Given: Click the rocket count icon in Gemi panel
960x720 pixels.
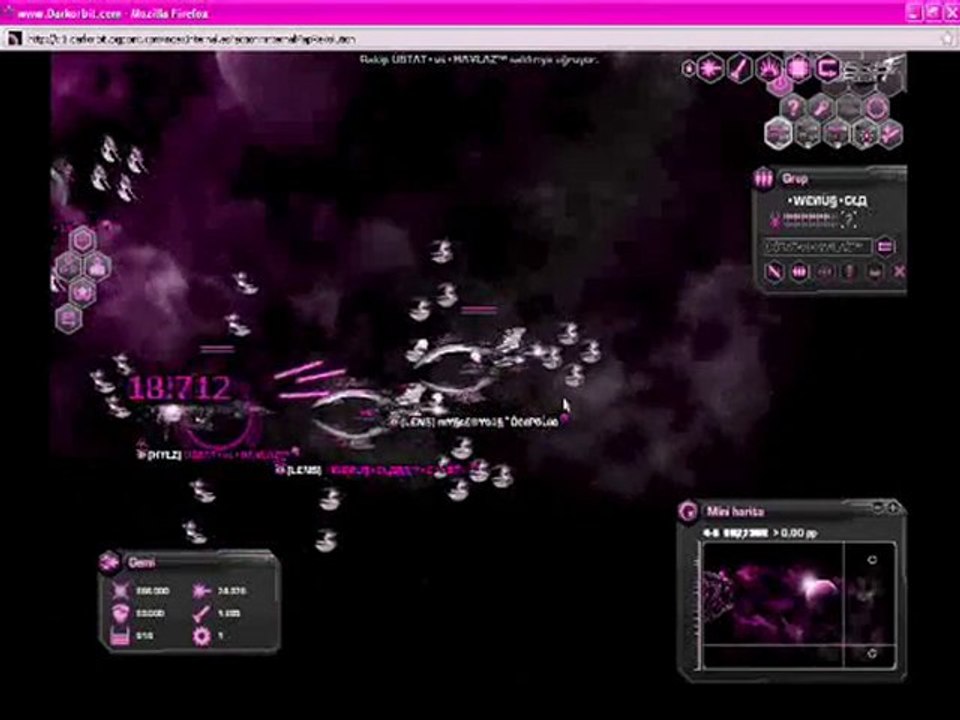Looking at the screenshot, I should click(x=201, y=613).
